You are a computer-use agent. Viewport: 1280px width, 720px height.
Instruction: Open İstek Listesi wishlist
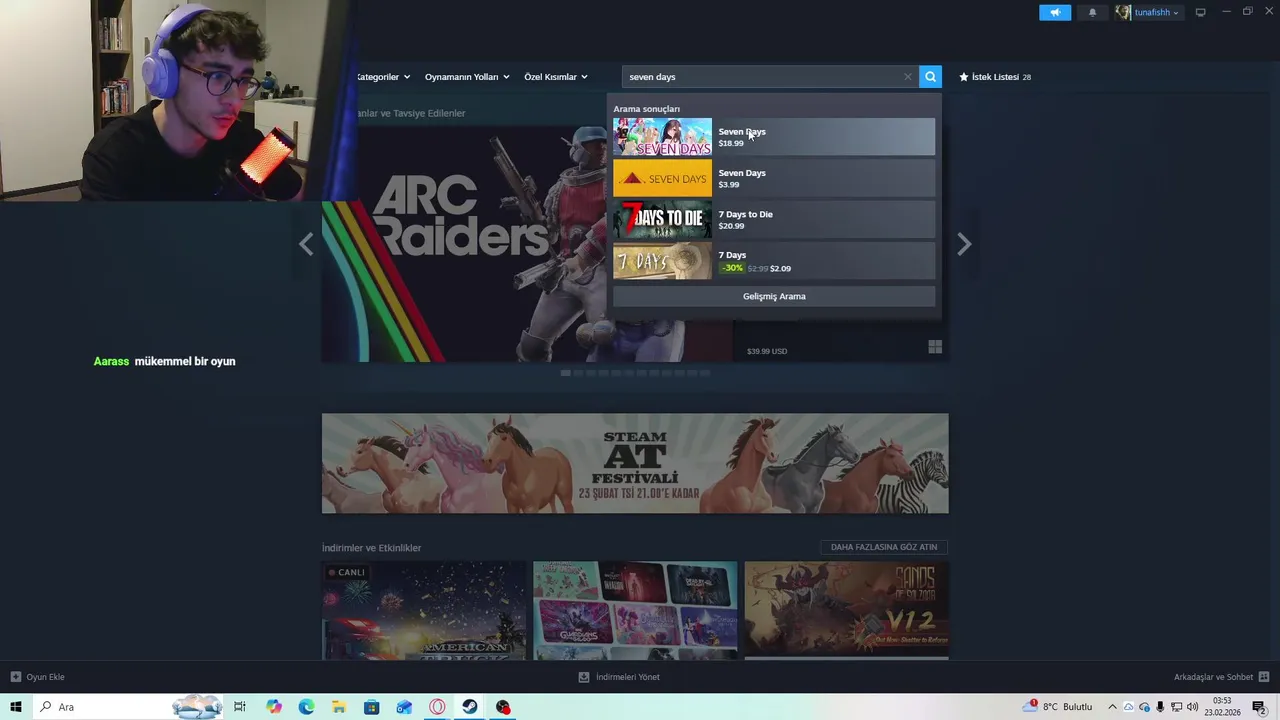point(995,77)
